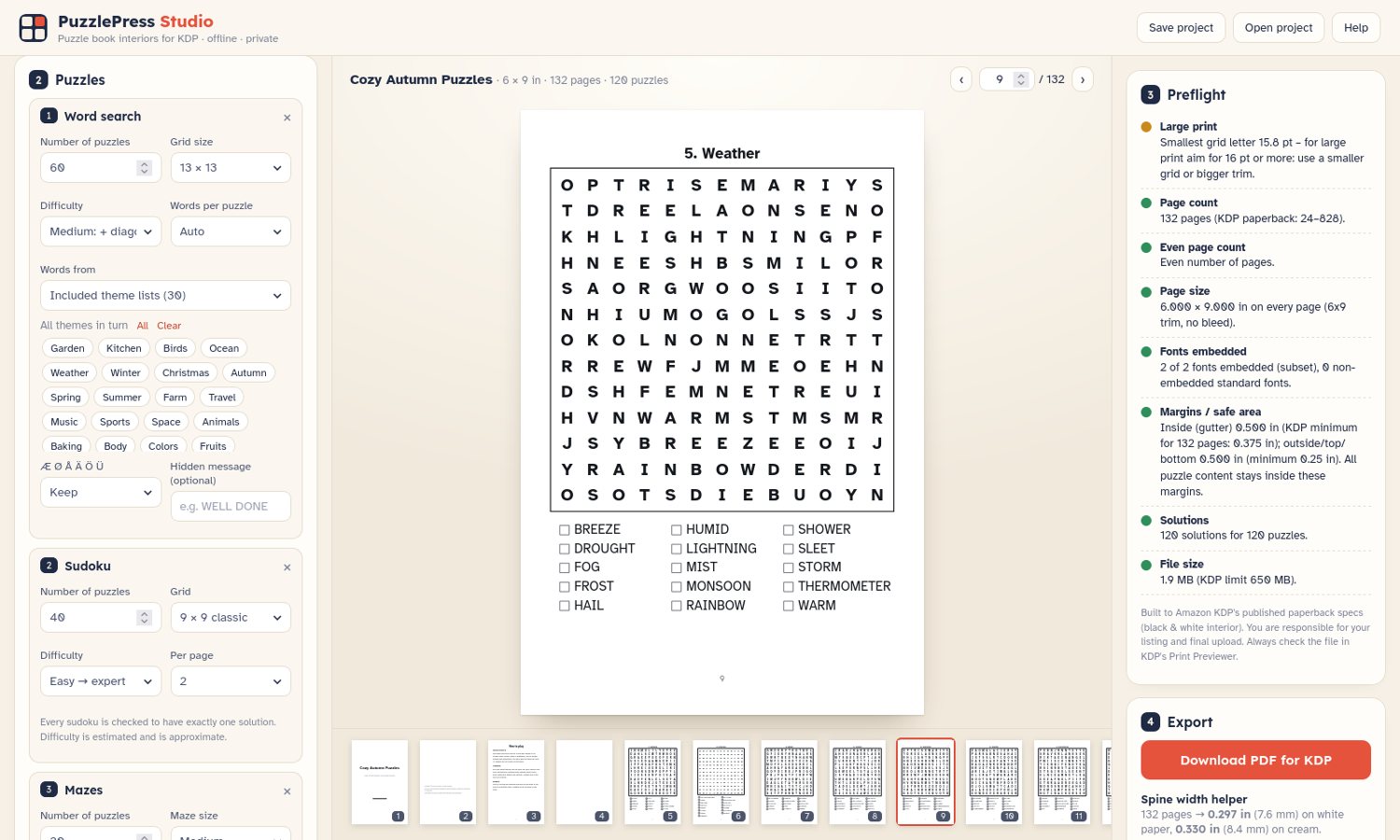The width and height of the screenshot is (1400, 840).
Task: Select All themes link
Action: pyautogui.click(x=143, y=326)
